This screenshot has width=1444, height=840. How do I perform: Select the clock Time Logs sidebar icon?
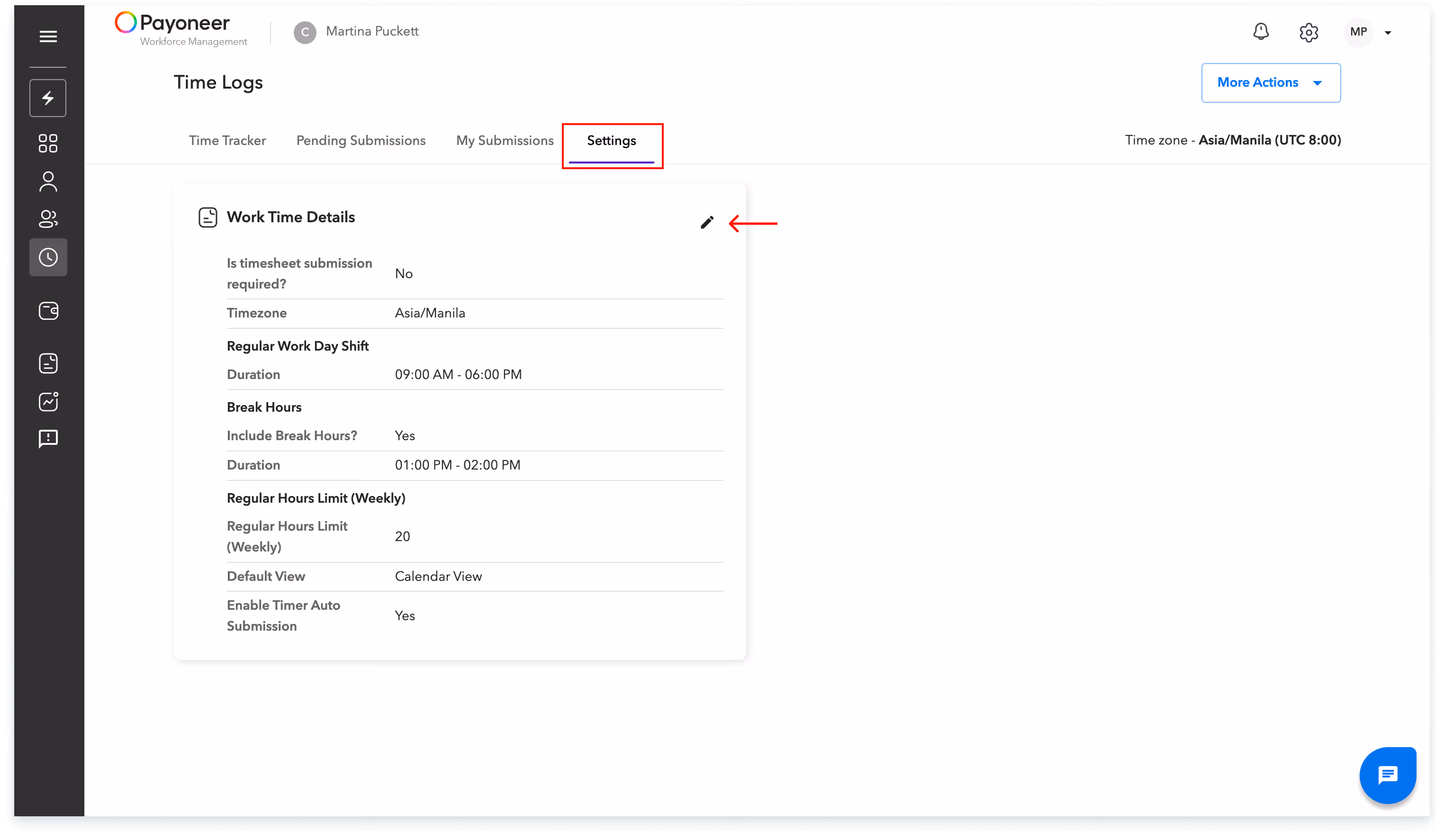click(x=48, y=257)
